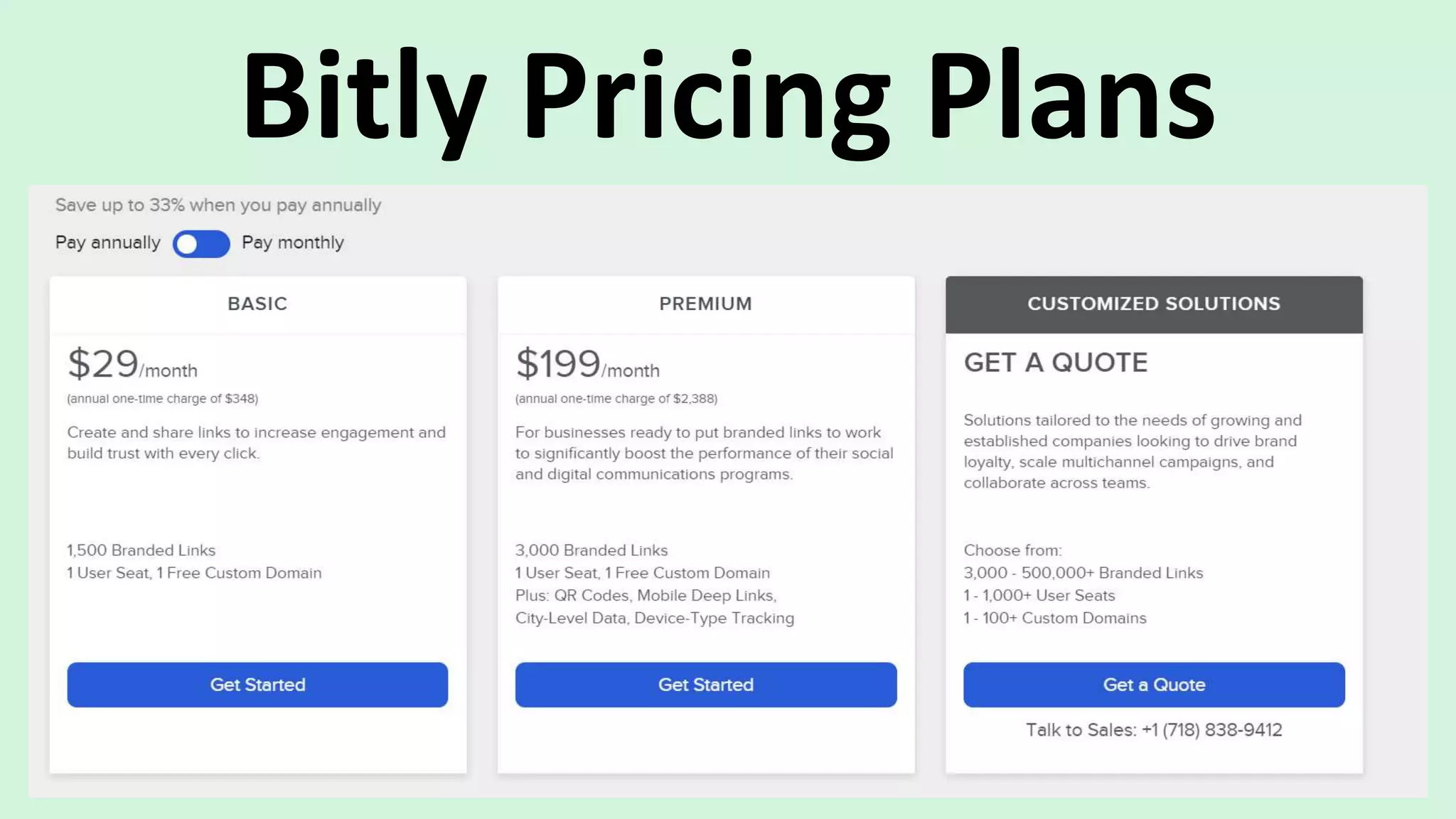The image size is (1456, 819).
Task: Click the $199/month price
Action: [x=587, y=365]
